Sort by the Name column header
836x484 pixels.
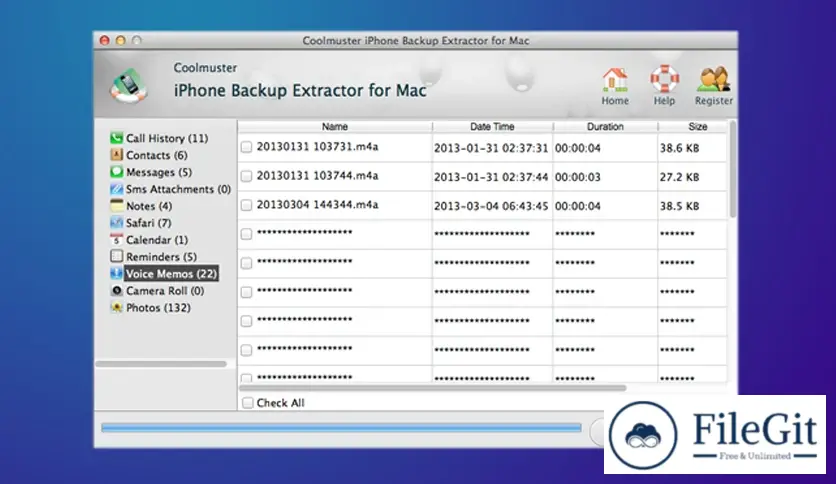pyautogui.click(x=335, y=127)
